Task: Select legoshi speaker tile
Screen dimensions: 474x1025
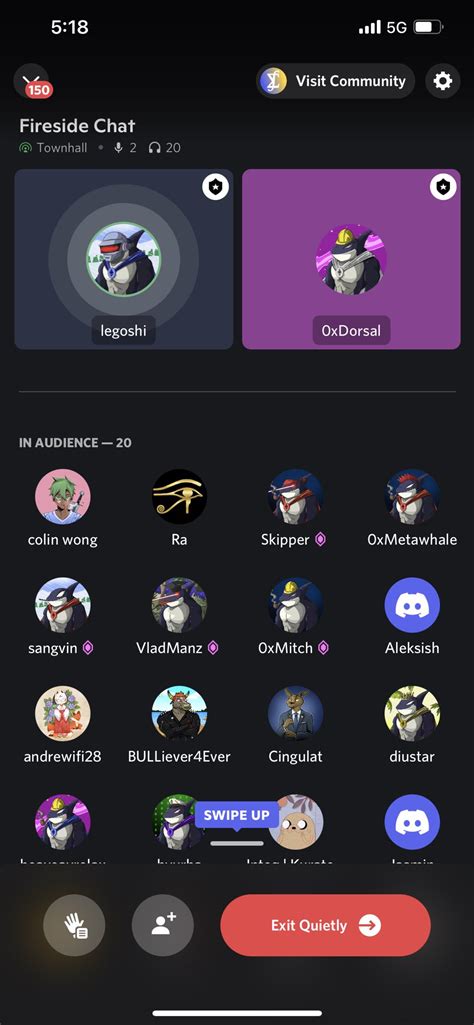Action: [x=124, y=259]
